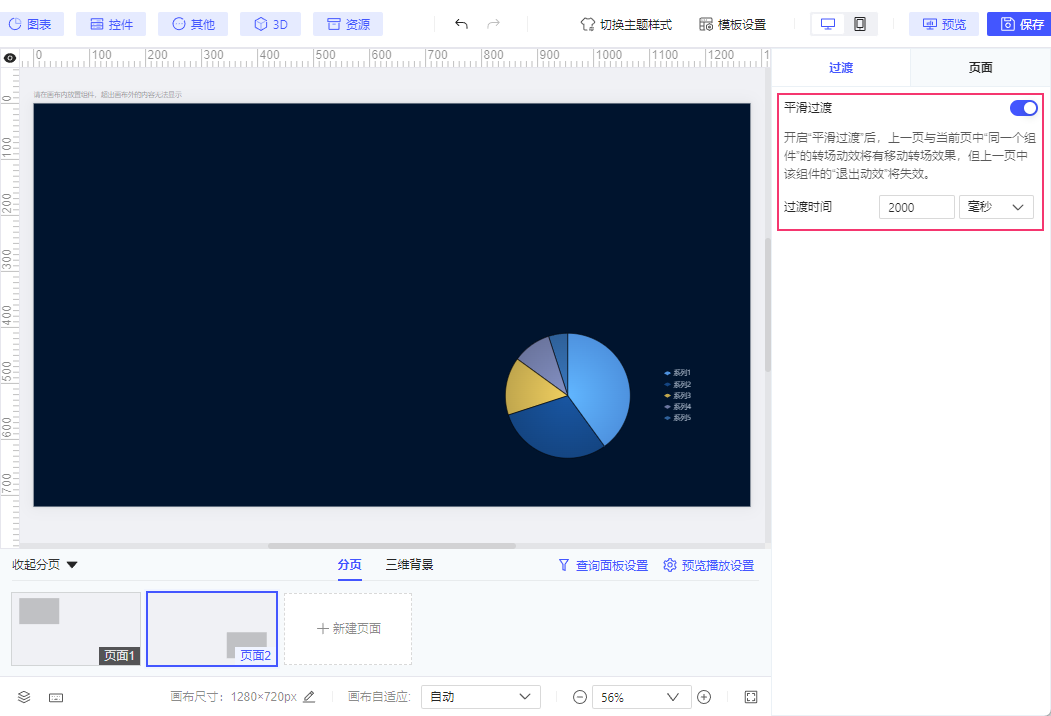Switch to desktop view mode icon
The width and height of the screenshot is (1051, 716).
[827, 24]
